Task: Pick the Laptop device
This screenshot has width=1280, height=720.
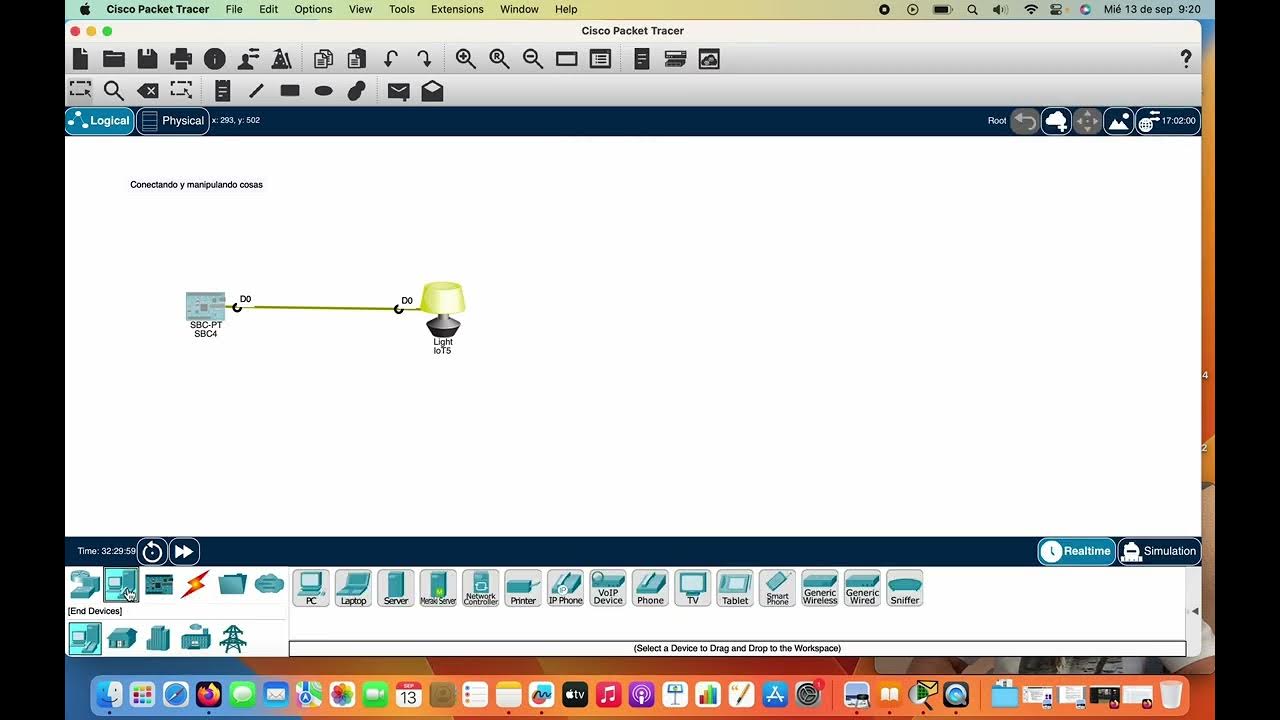Action: click(353, 588)
